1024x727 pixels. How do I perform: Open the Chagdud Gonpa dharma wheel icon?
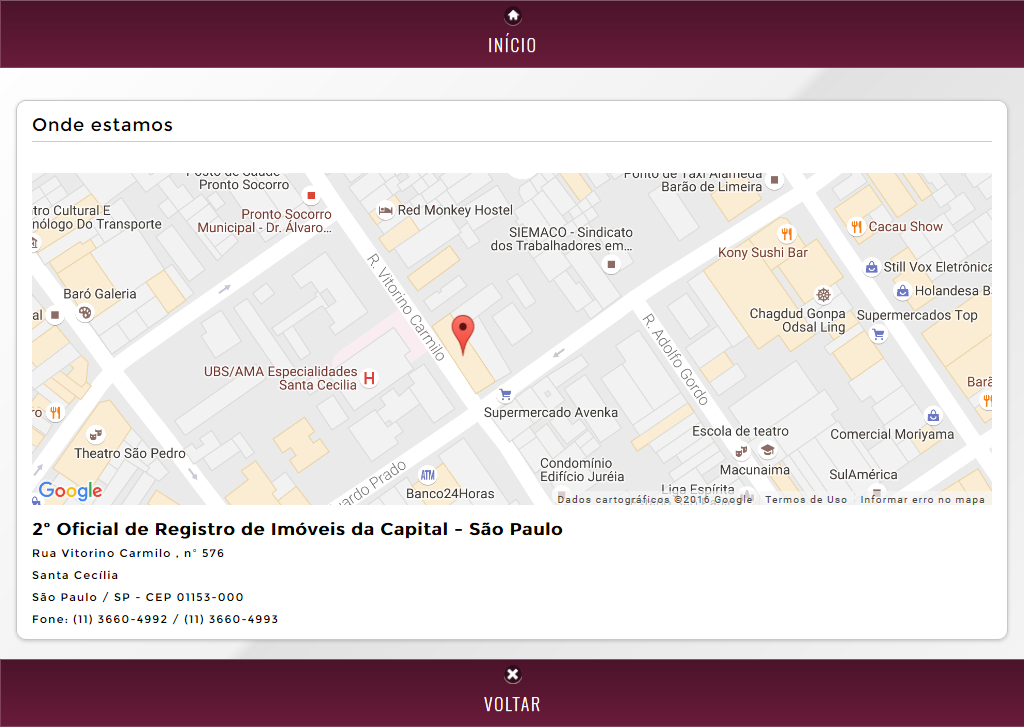coord(824,295)
